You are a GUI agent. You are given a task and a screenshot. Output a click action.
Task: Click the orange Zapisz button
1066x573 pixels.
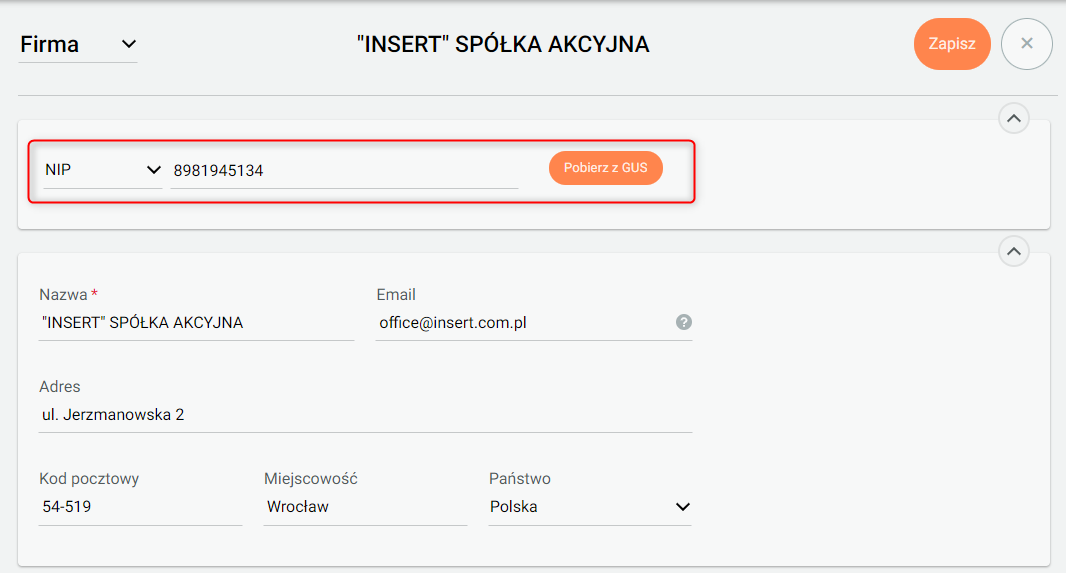coord(951,44)
